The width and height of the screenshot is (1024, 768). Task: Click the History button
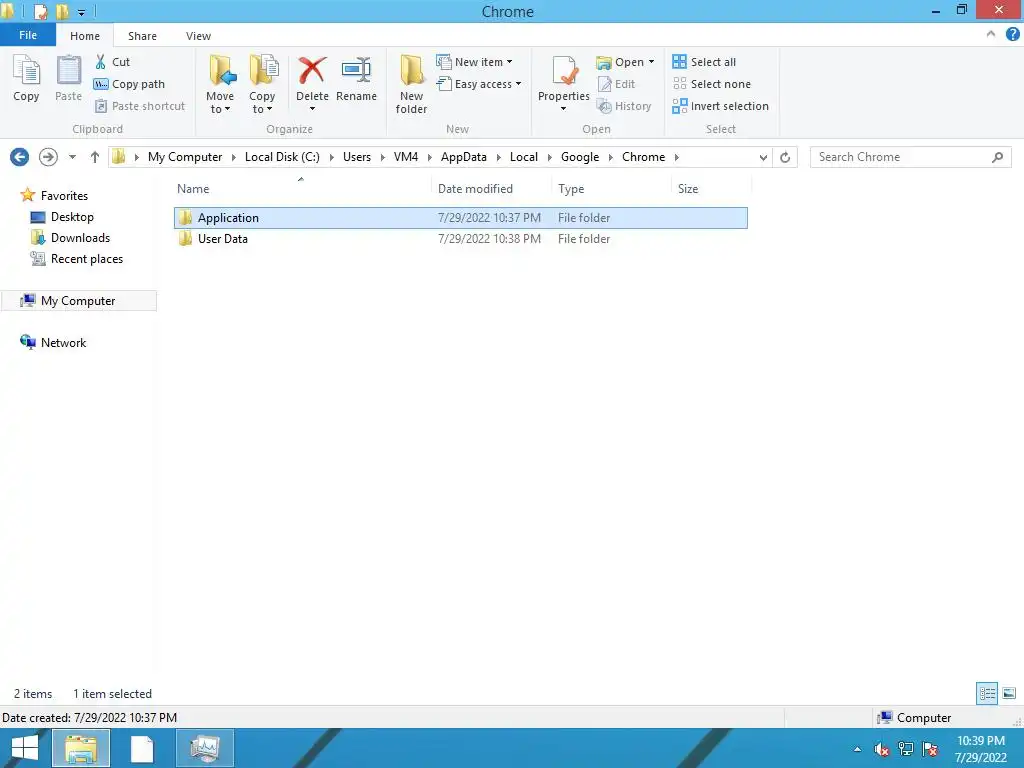pos(624,106)
